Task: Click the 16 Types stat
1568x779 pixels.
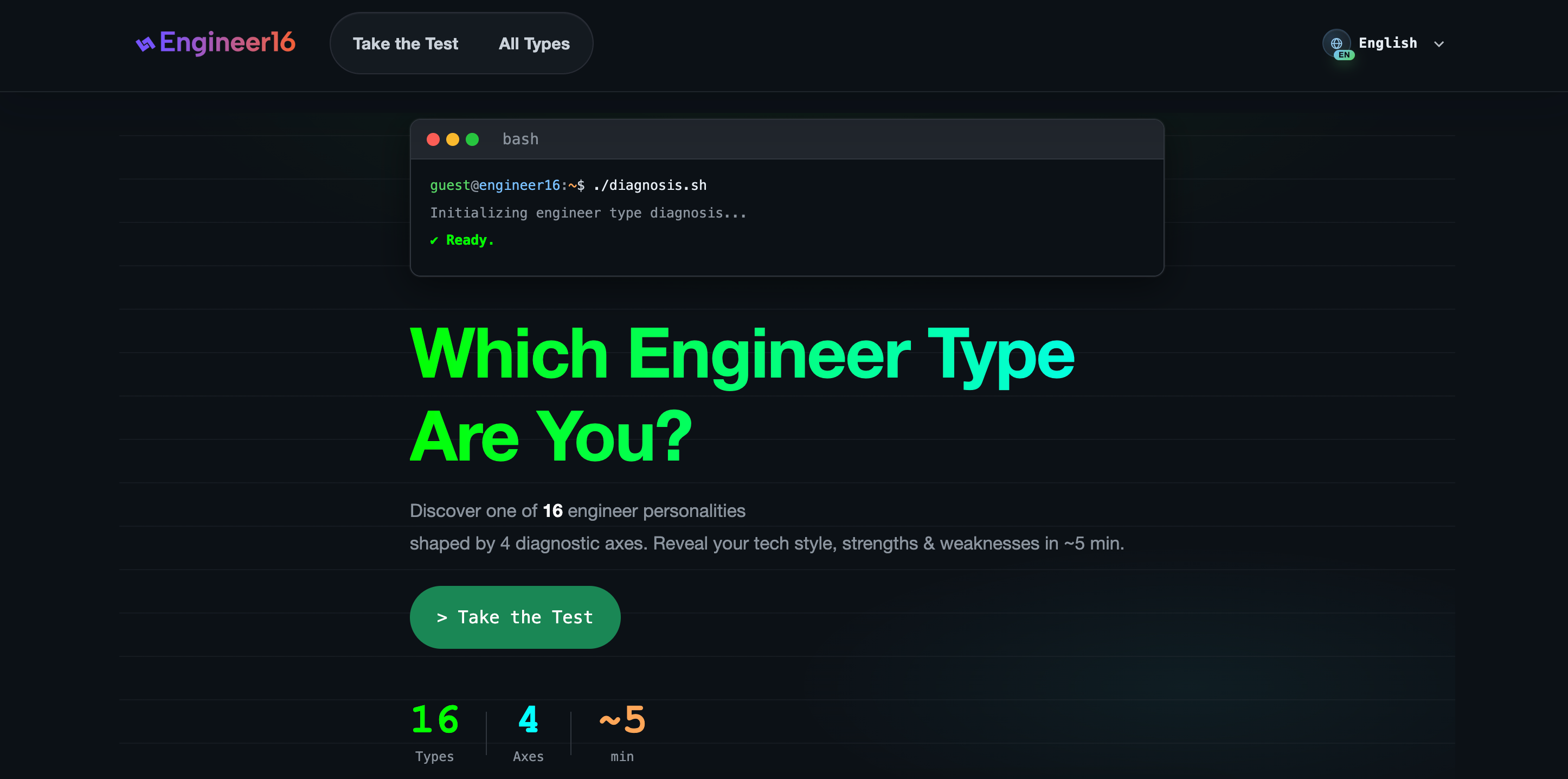Action: tap(435, 733)
